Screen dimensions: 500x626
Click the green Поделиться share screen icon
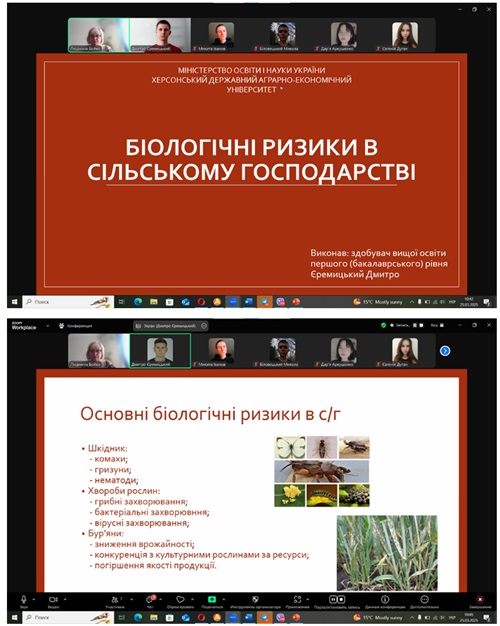(x=212, y=599)
